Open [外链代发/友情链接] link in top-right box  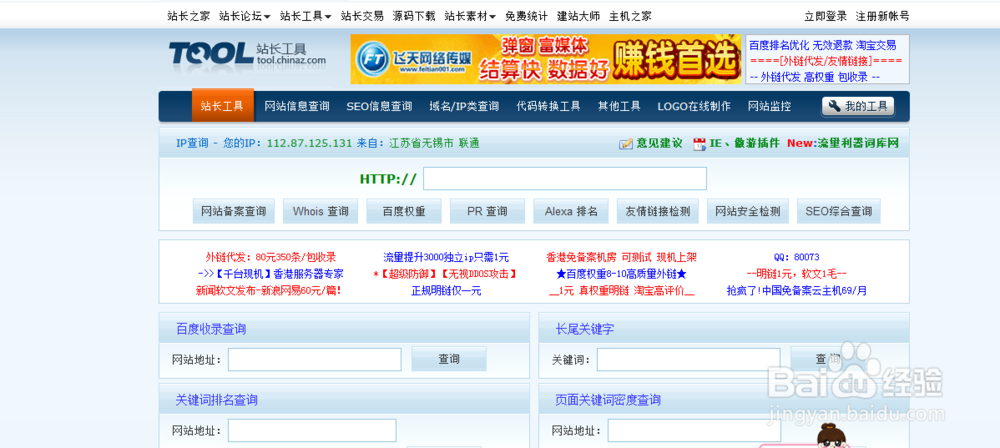[x=826, y=61]
